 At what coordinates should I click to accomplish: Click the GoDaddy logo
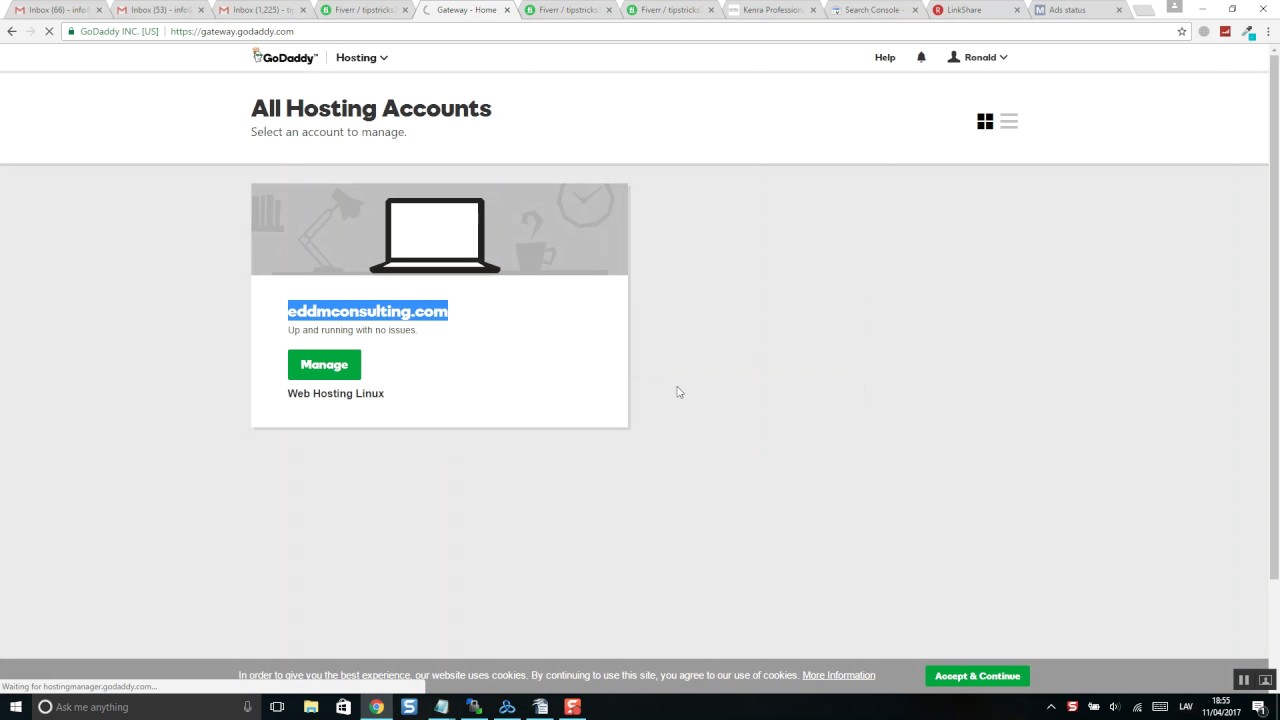pos(285,57)
